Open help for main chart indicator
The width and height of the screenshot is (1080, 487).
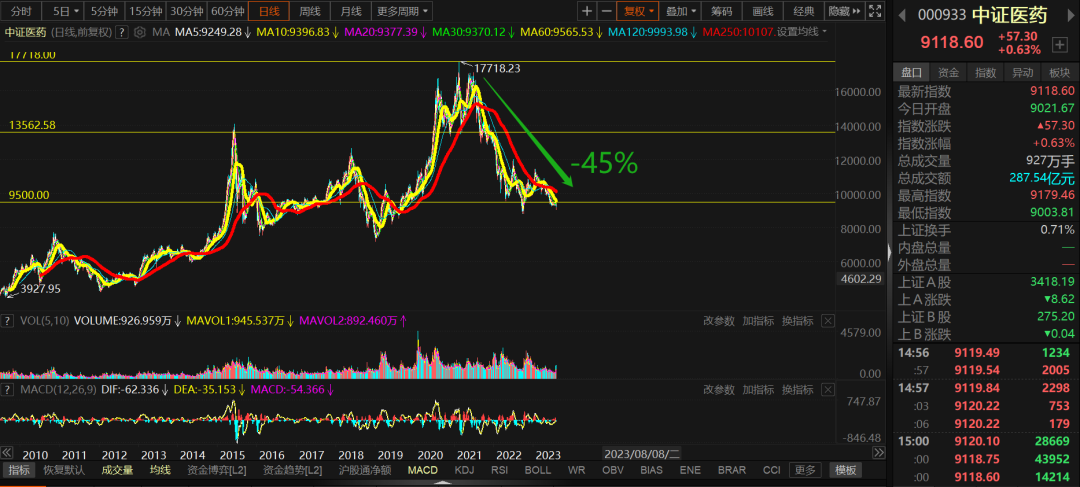pyautogui.click(x=122, y=32)
